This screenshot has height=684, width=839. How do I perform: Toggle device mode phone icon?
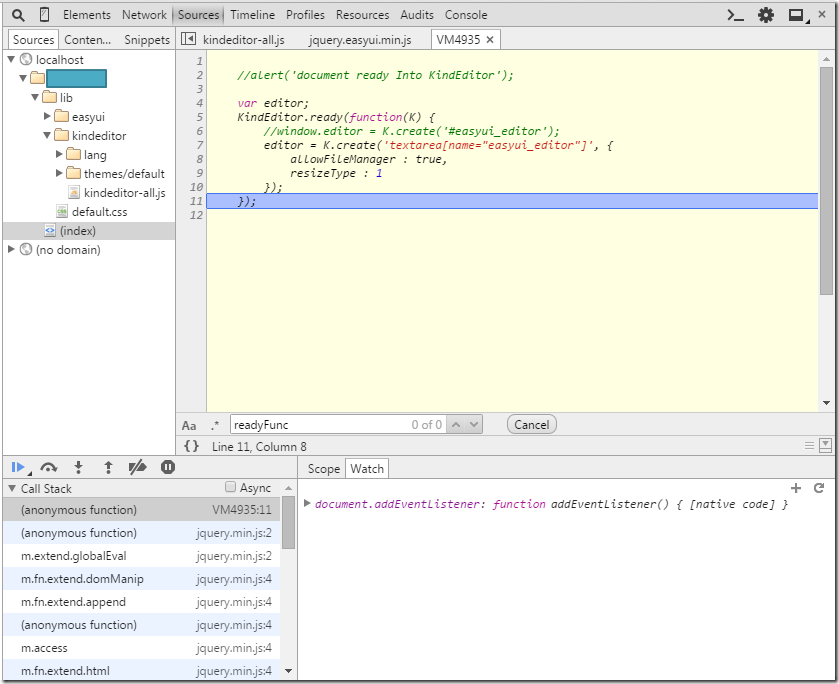coord(44,15)
